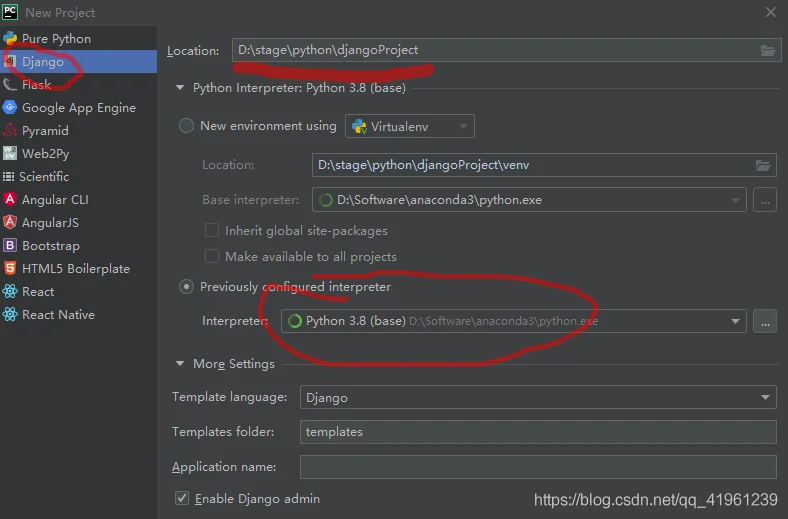Viewport: 788px width, 519px height.
Task: Browse folder for project Location
Action: click(767, 50)
